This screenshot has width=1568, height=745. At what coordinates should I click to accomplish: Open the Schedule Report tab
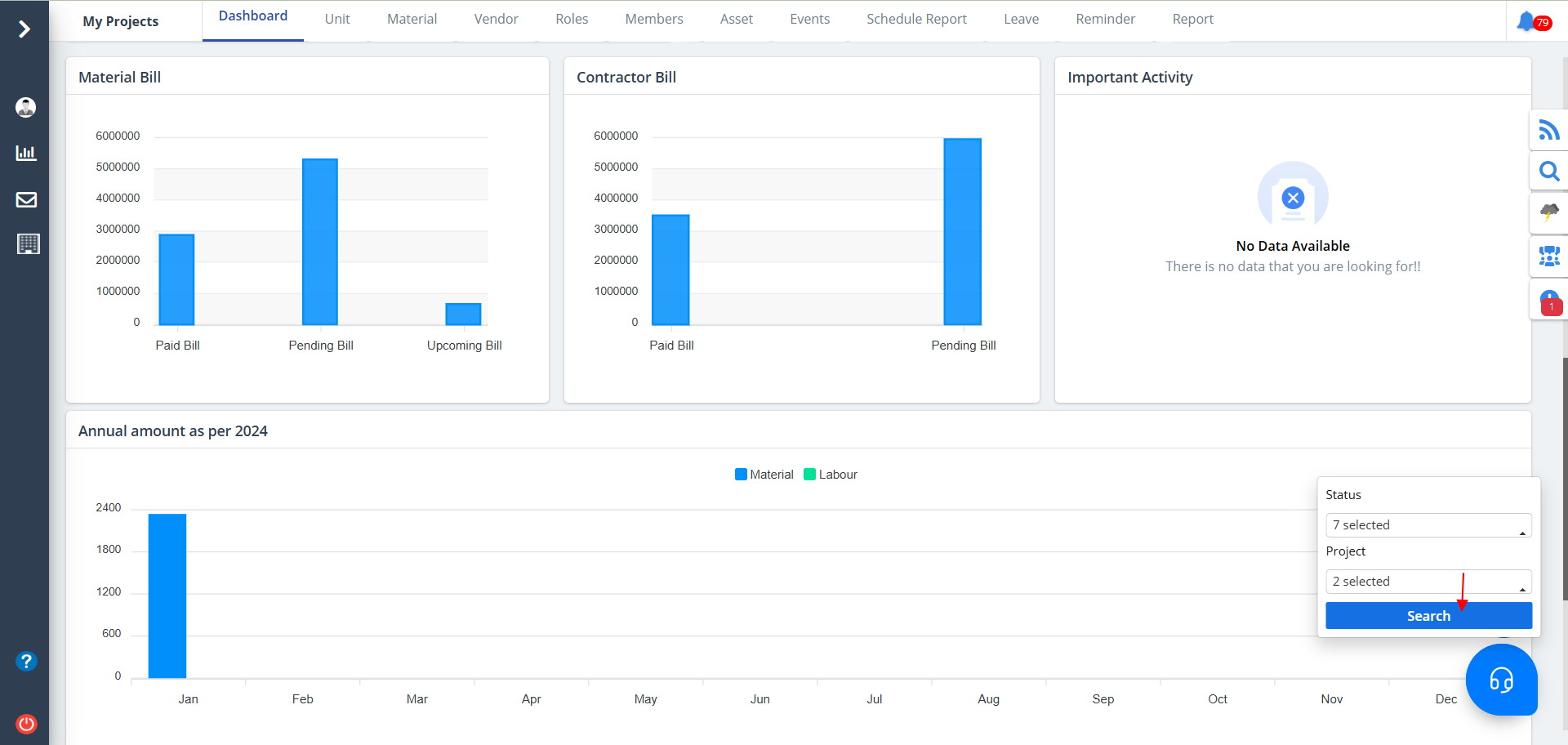click(916, 19)
